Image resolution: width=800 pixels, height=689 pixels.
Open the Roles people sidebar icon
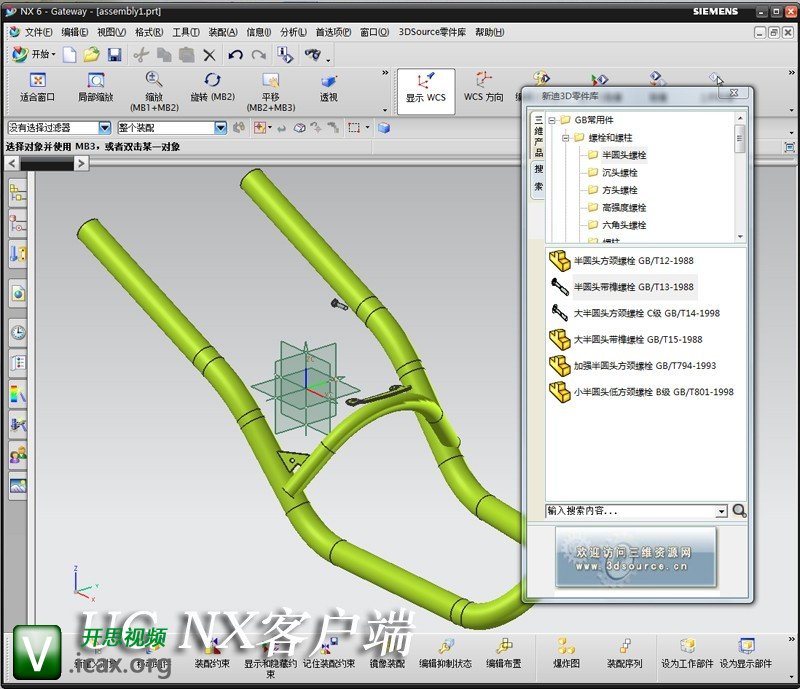tap(18, 454)
